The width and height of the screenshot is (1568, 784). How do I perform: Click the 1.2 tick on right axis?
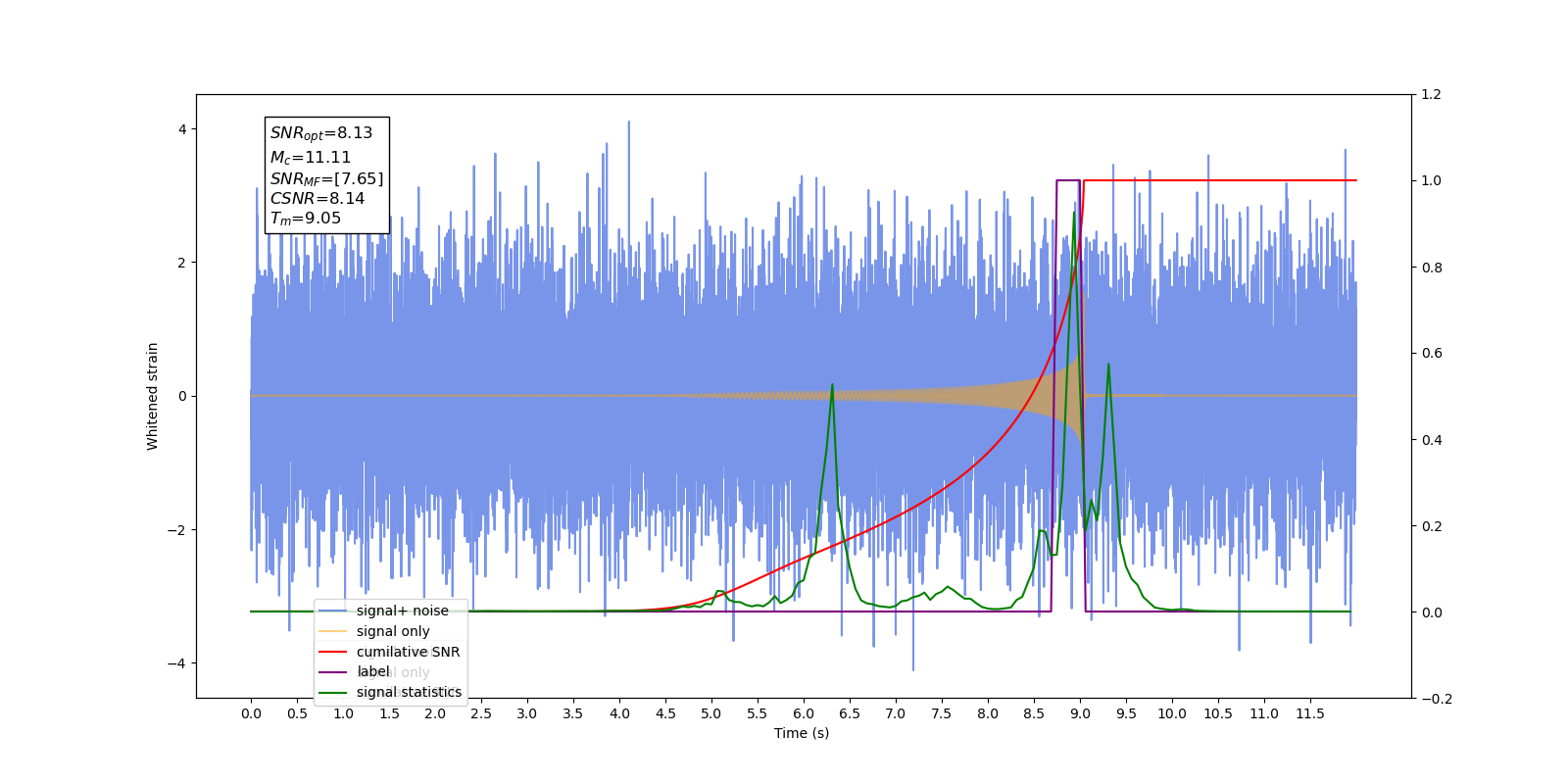pos(1432,95)
